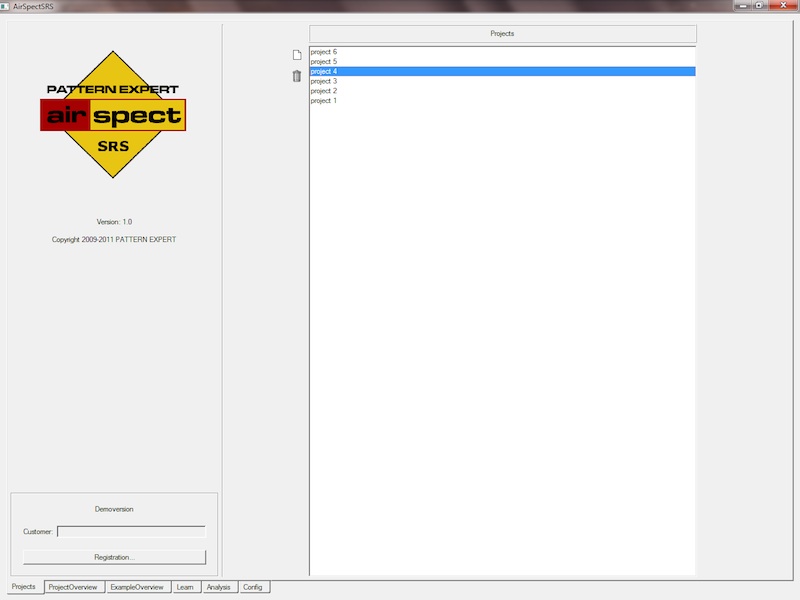Image resolution: width=800 pixels, height=600 pixels.
Task: Maximize the AirSpectSRS window
Action: pos(760,5)
